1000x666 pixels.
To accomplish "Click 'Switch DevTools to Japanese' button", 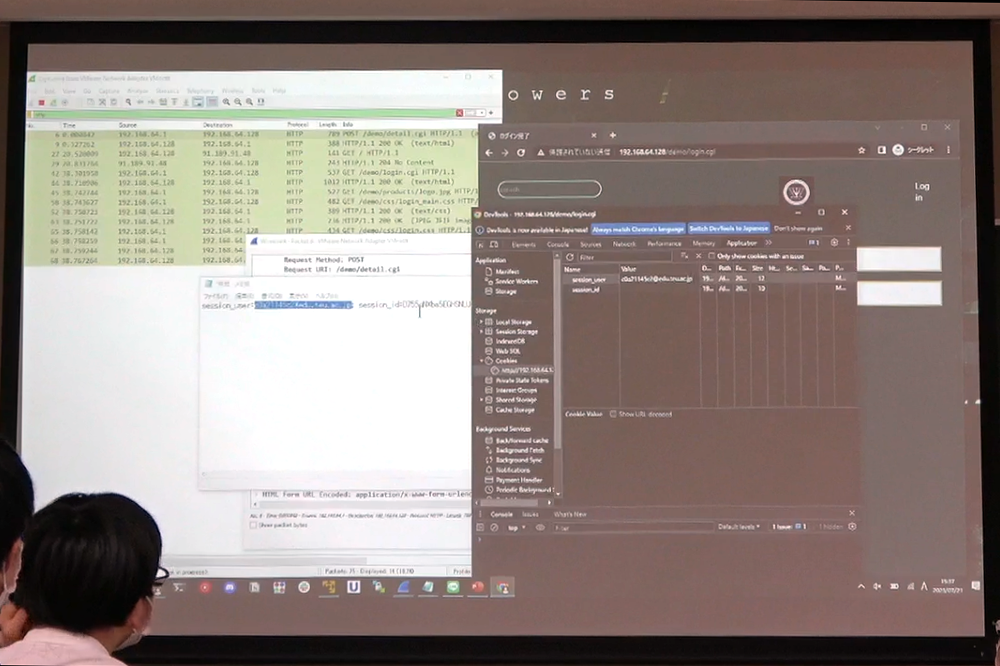I will click(x=729, y=228).
